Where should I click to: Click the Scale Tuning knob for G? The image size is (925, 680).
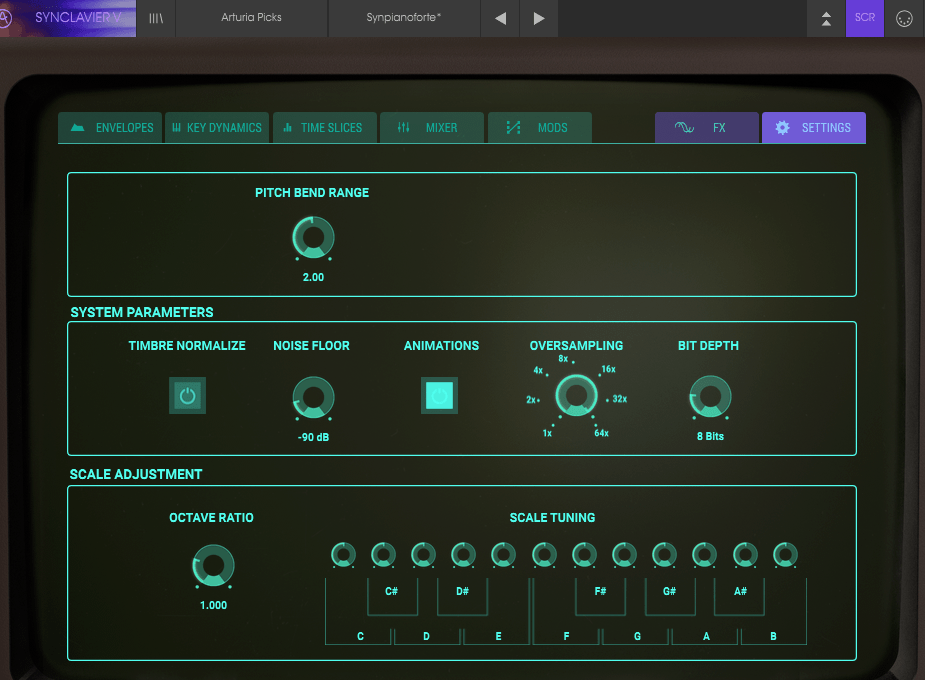[x=624, y=555]
